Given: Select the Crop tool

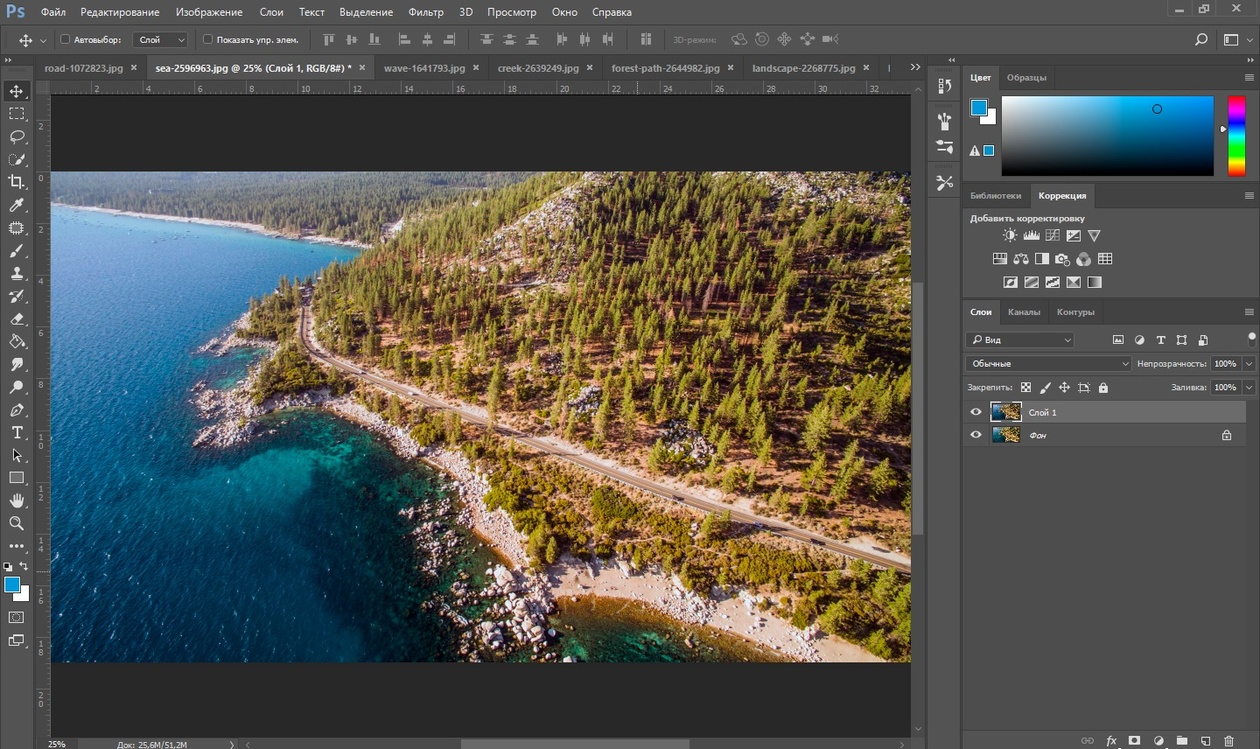Looking at the screenshot, I should [17, 182].
